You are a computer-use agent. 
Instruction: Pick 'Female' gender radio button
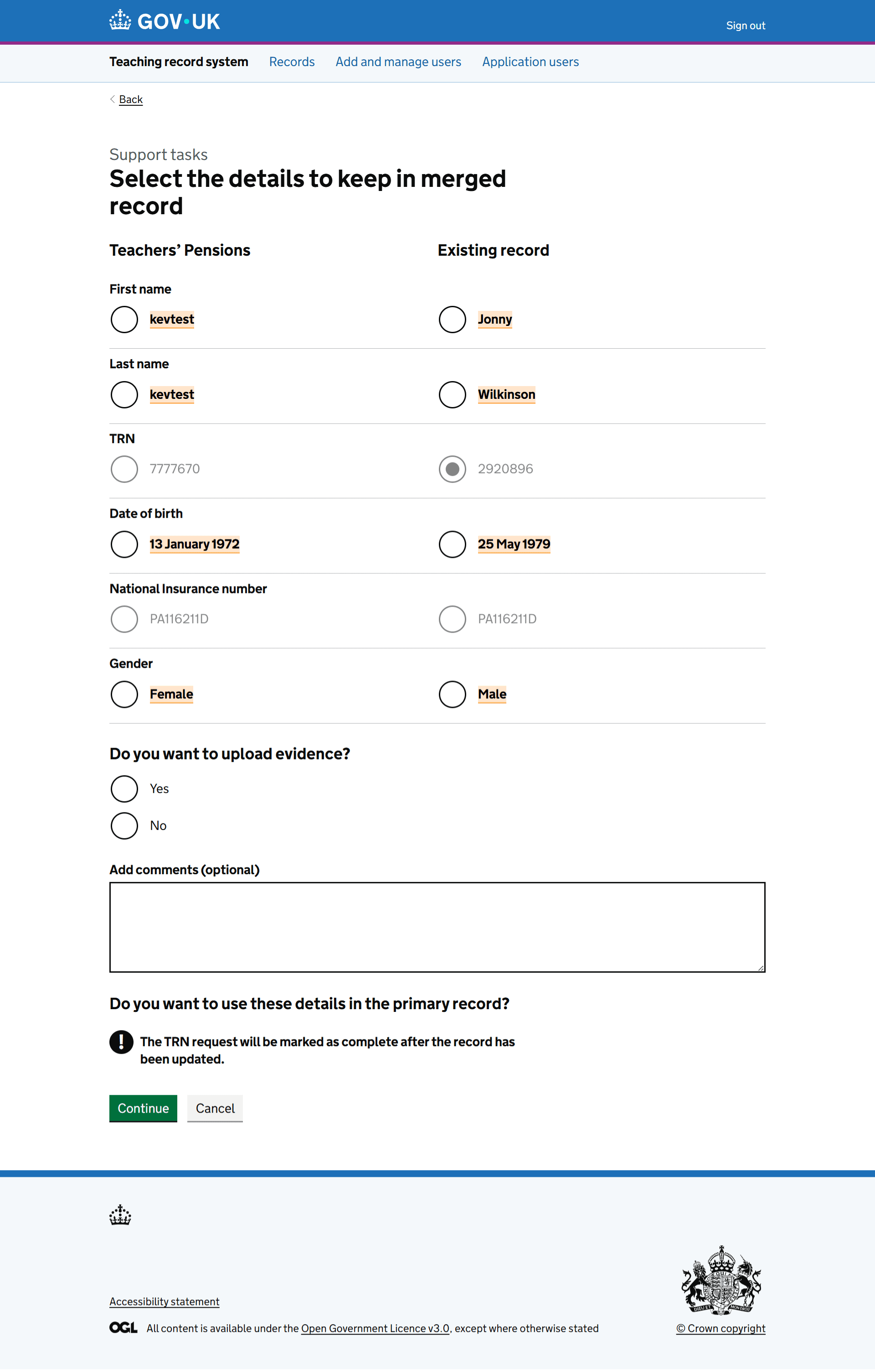pos(124,694)
